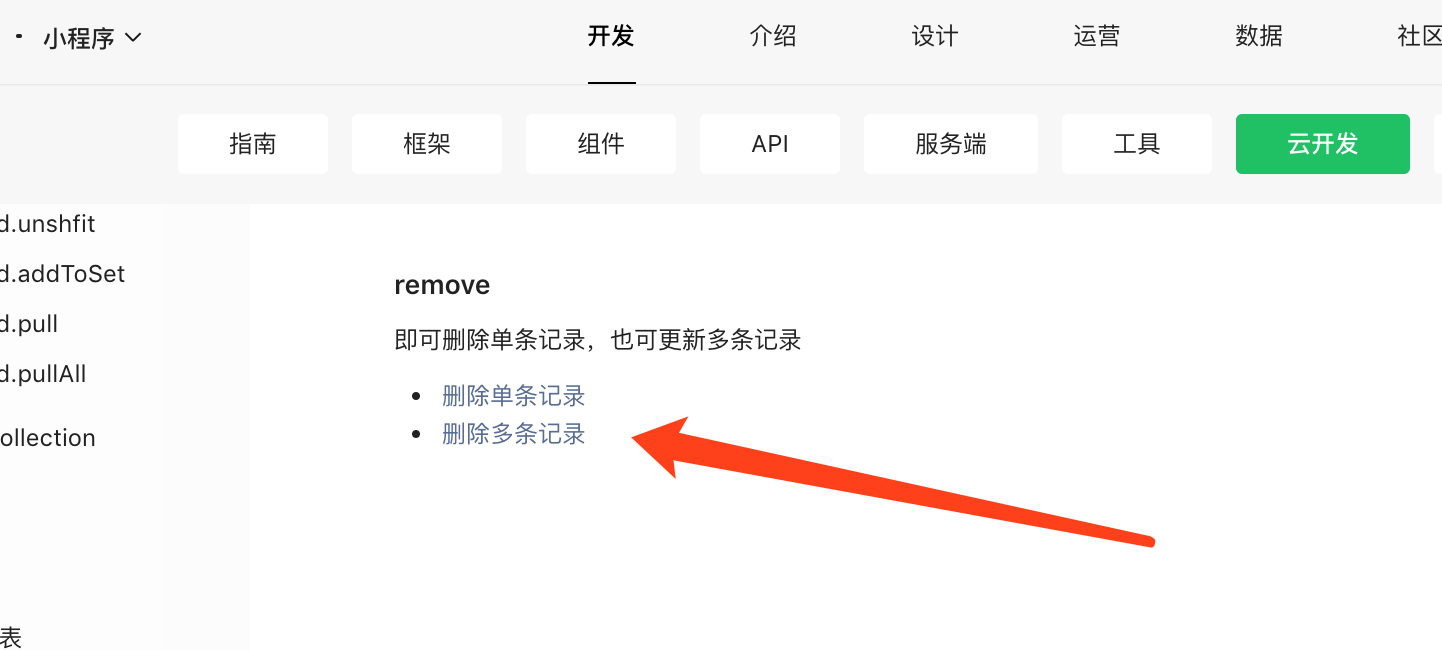The height and width of the screenshot is (650, 1442).
Task: Open the 工具 section
Action: pyautogui.click(x=1137, y=144)
